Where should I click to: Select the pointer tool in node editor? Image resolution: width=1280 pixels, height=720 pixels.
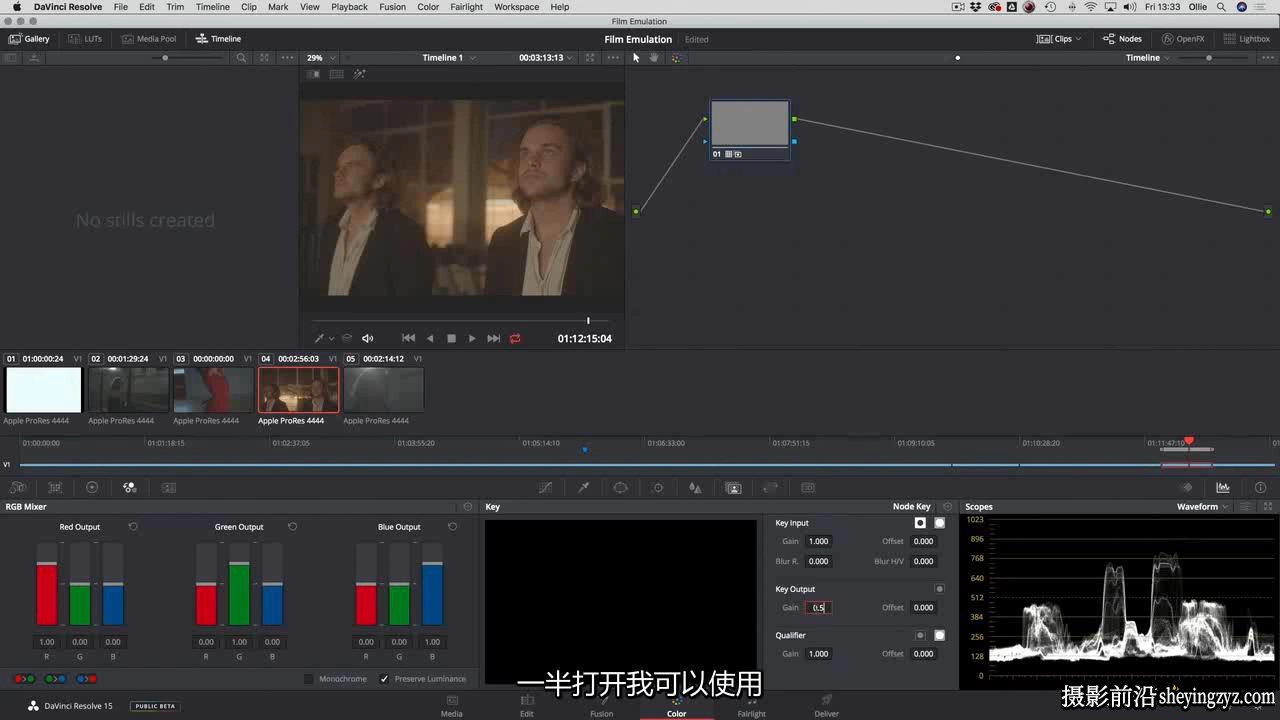[x=636, y=57]
